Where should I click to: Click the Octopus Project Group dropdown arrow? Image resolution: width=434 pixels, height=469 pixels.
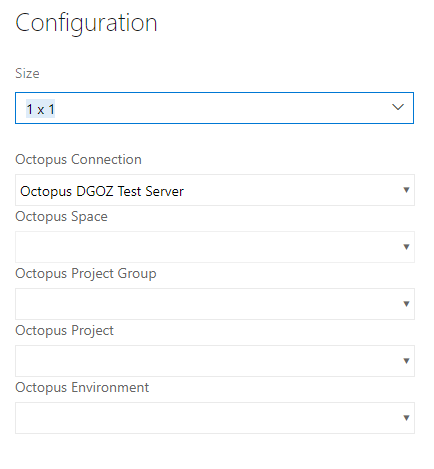(406, 304)
